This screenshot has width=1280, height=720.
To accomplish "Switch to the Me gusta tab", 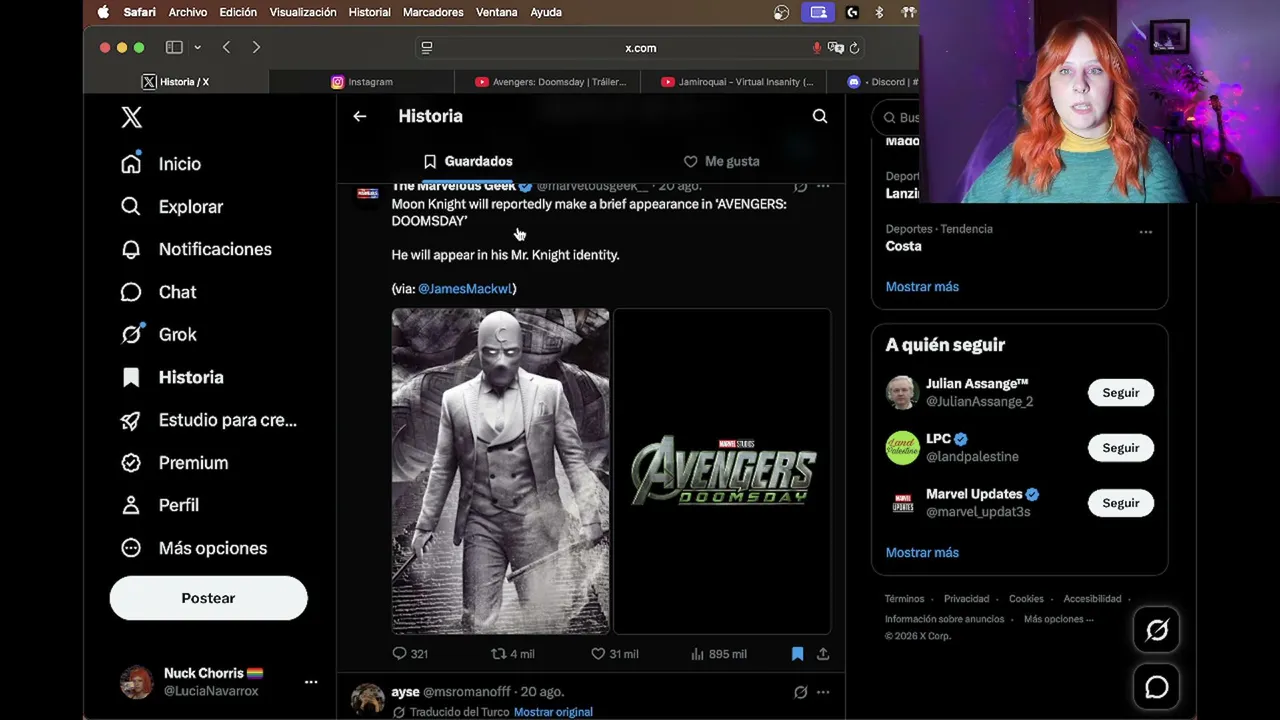I will pos(722,161).
